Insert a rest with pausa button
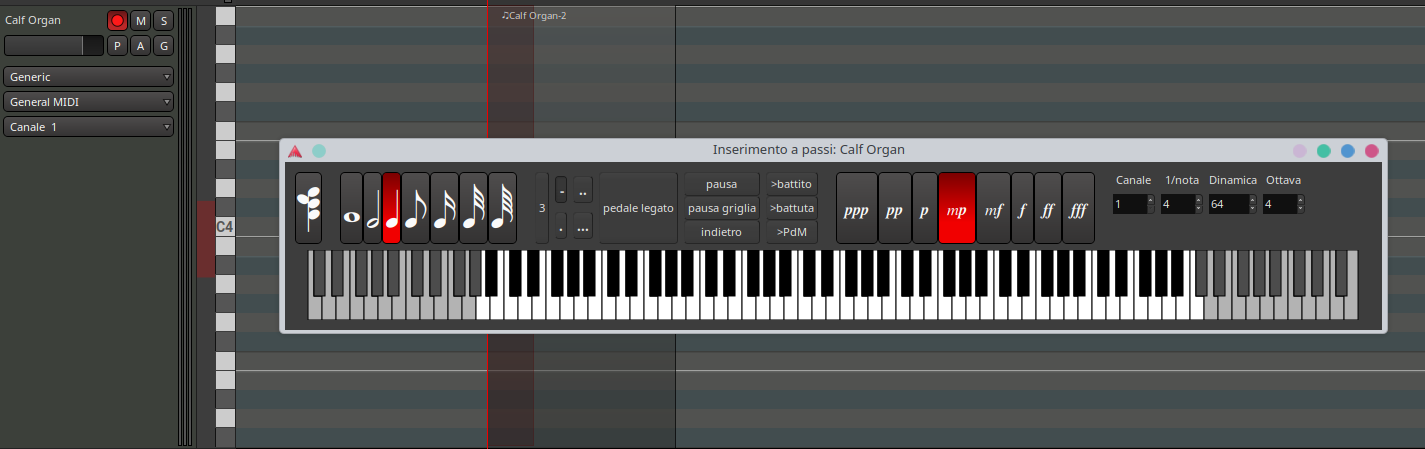 point(721,184)
